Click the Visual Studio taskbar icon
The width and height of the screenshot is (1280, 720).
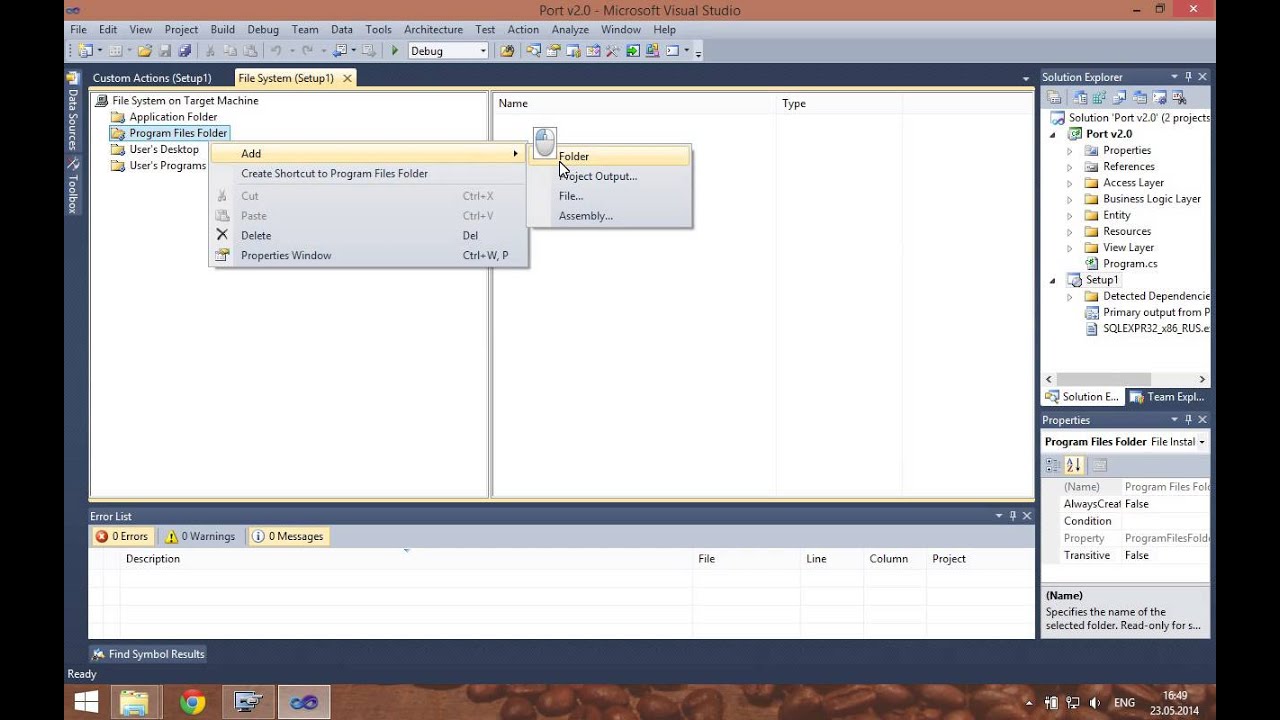point(304,703)
